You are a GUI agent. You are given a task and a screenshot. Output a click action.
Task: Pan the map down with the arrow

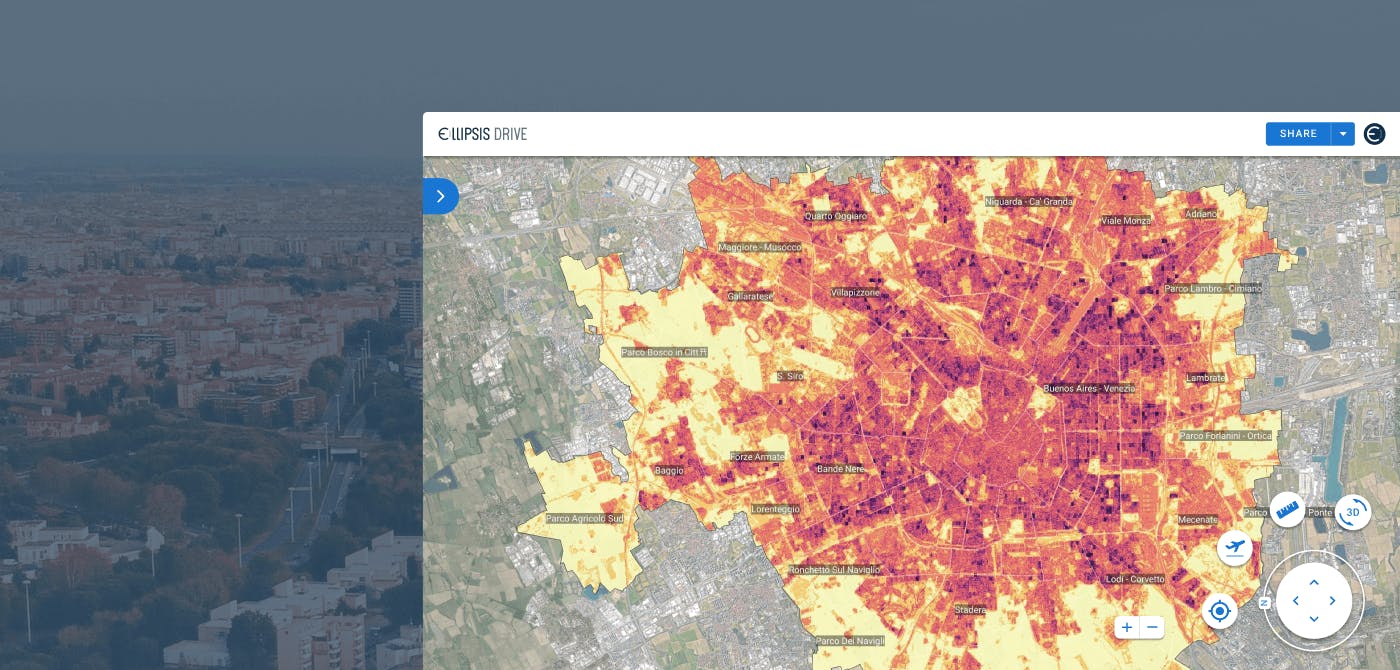pyautogui.click(x=1314, y=619)
